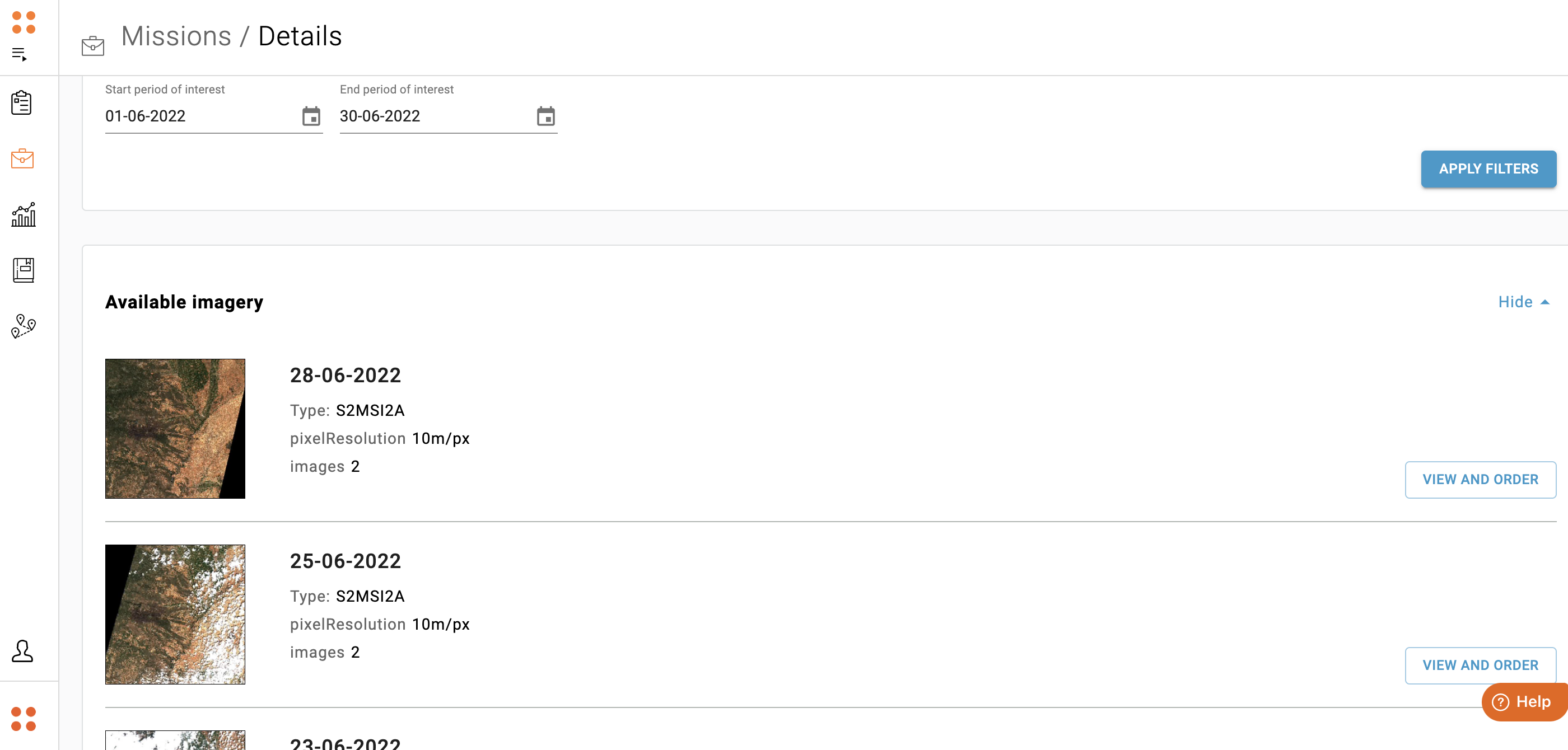Image resolution: width=1568 pixels, height=750 pixels.
Task: Open the Missions briefcase sidebar icon
Action: (x=22, y=159)
